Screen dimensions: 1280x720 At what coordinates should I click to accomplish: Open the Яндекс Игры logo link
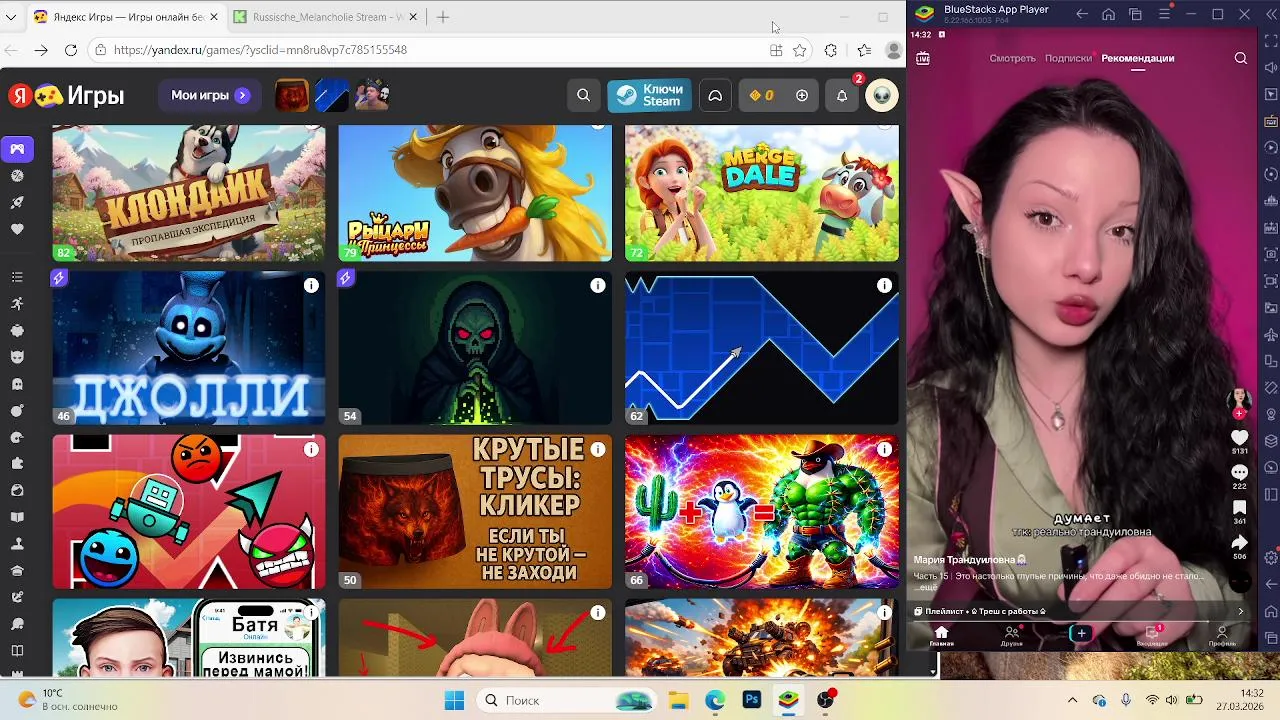(x=66, y=96)
